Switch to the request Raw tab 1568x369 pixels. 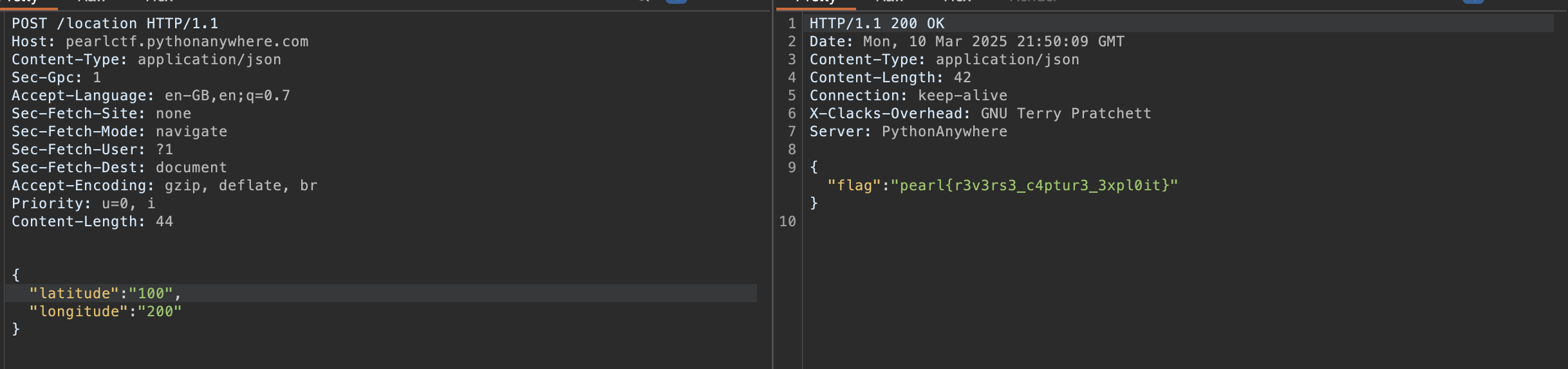pyautogui.click(x=91, y=2)
